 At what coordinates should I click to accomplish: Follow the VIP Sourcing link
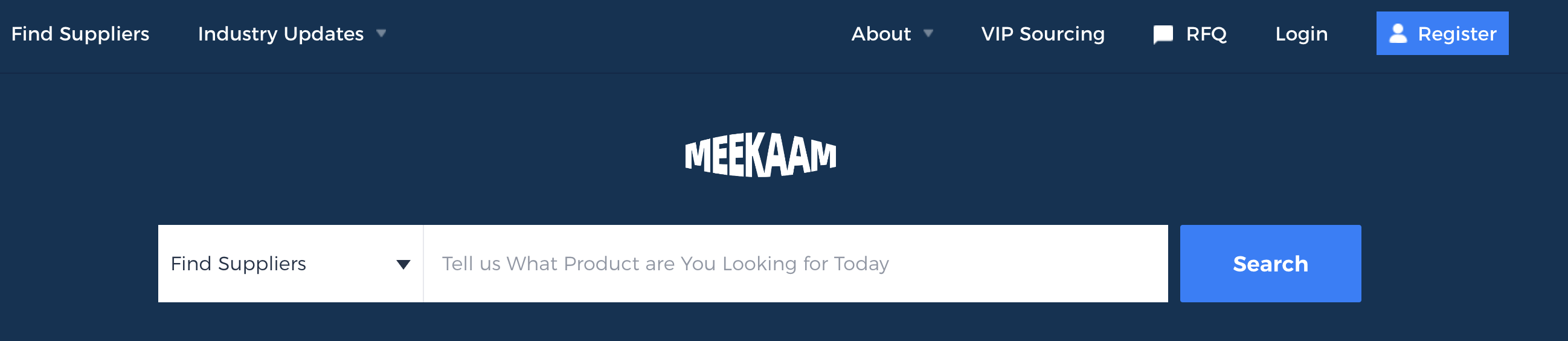pyautogui.click(x=1042, y=33)
